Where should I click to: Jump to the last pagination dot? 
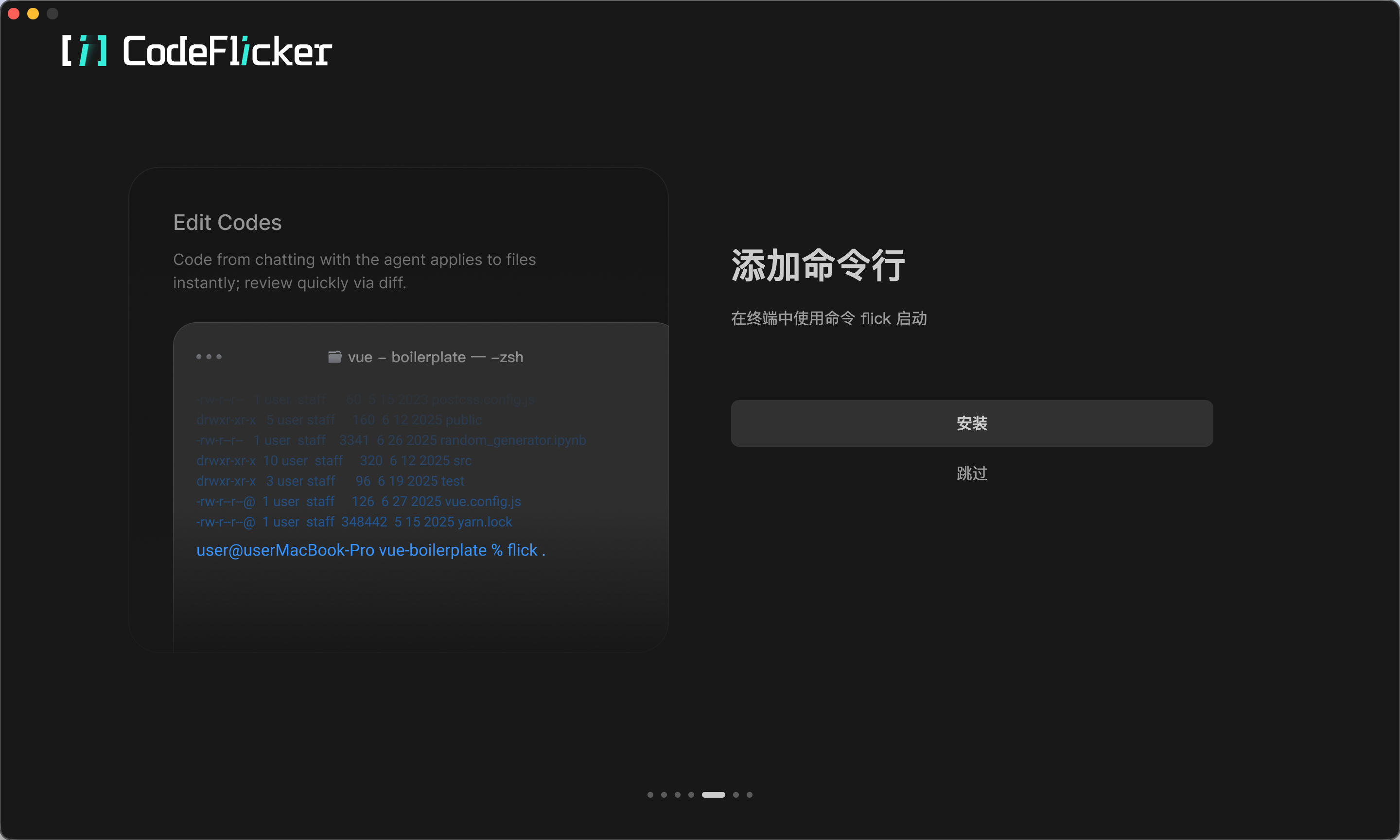[749, 795]
